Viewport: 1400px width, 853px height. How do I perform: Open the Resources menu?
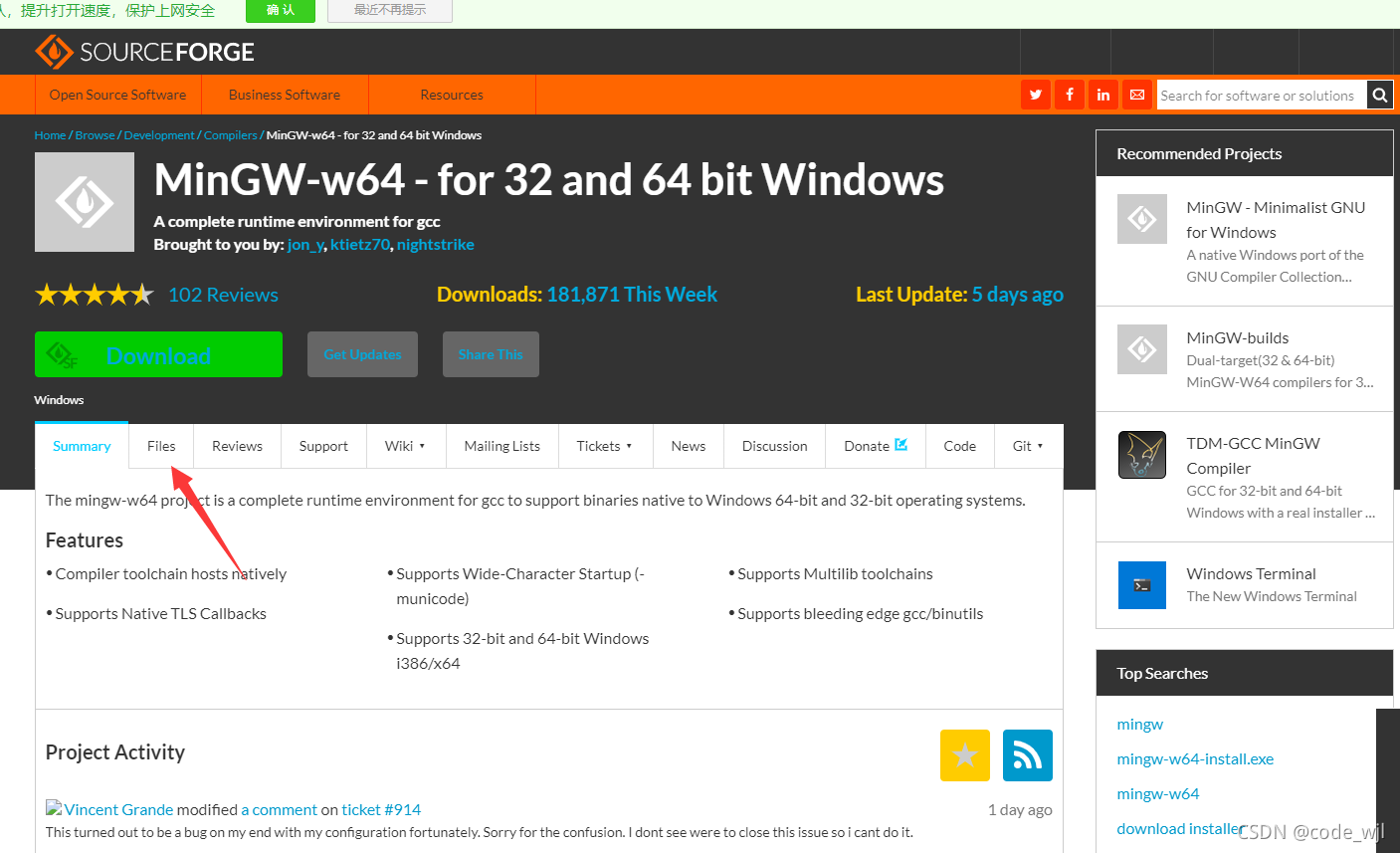[452, 95]
